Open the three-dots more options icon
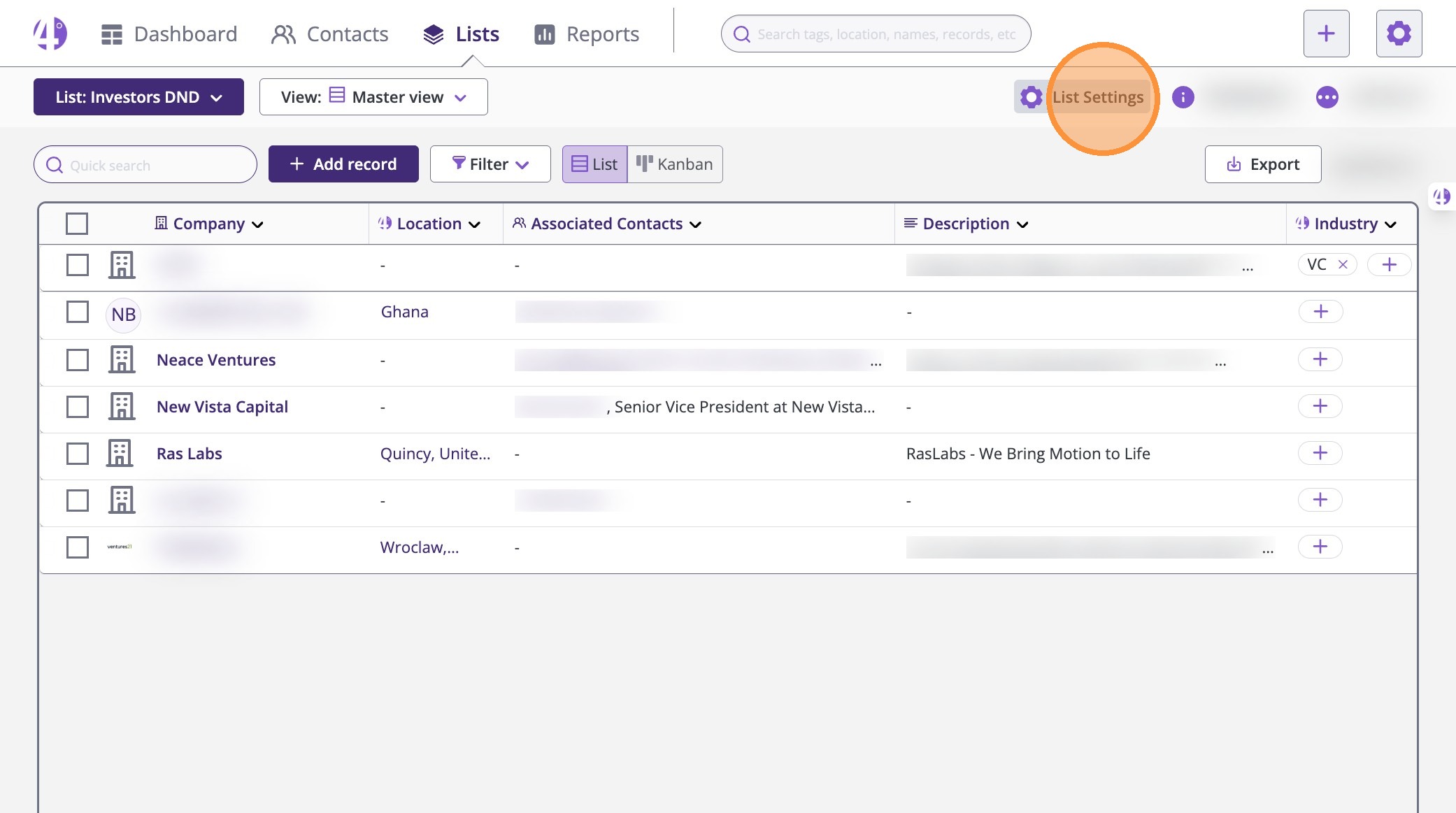This screenshot has height=813, width=1456. [1327, 97]
